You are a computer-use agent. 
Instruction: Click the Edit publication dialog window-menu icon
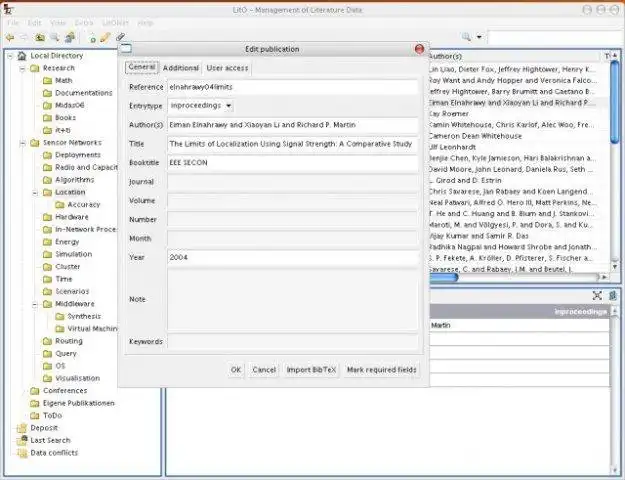[126, 49]
